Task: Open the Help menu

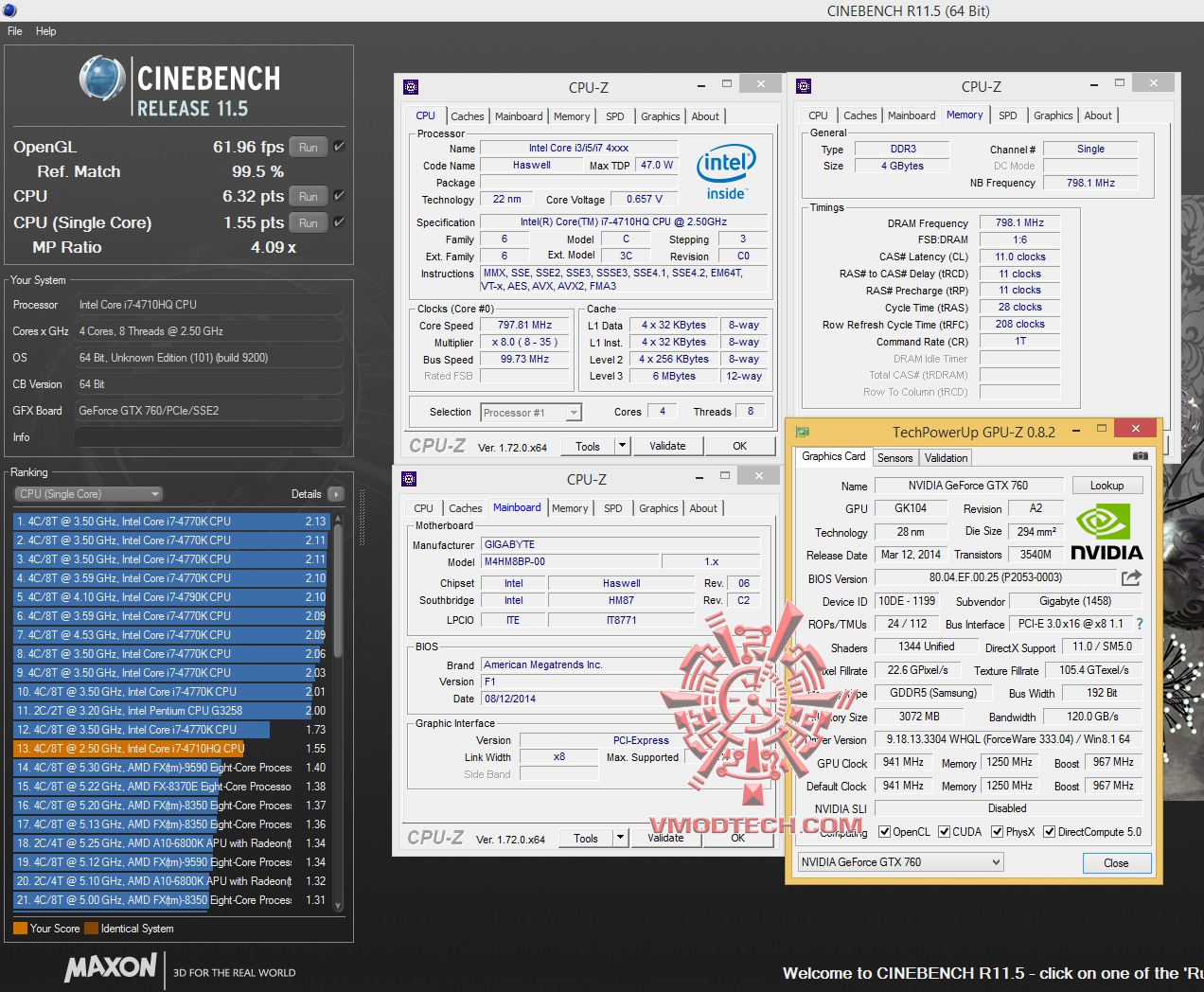Action: [45, 31]
